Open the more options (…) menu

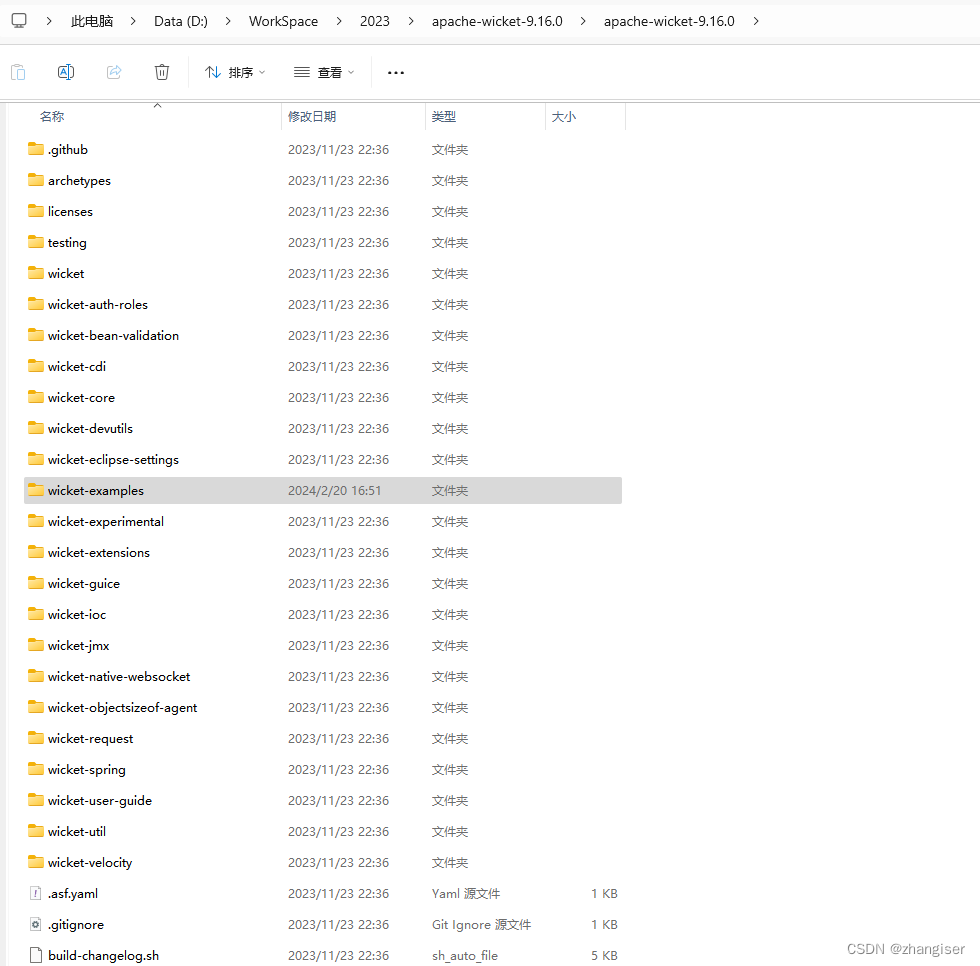pos(395,71)
